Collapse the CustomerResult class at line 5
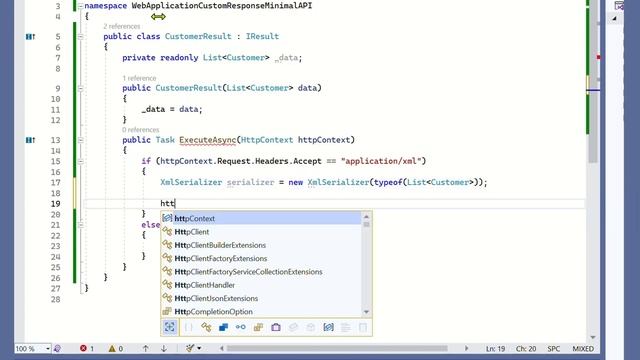 (x=80, y=37)
